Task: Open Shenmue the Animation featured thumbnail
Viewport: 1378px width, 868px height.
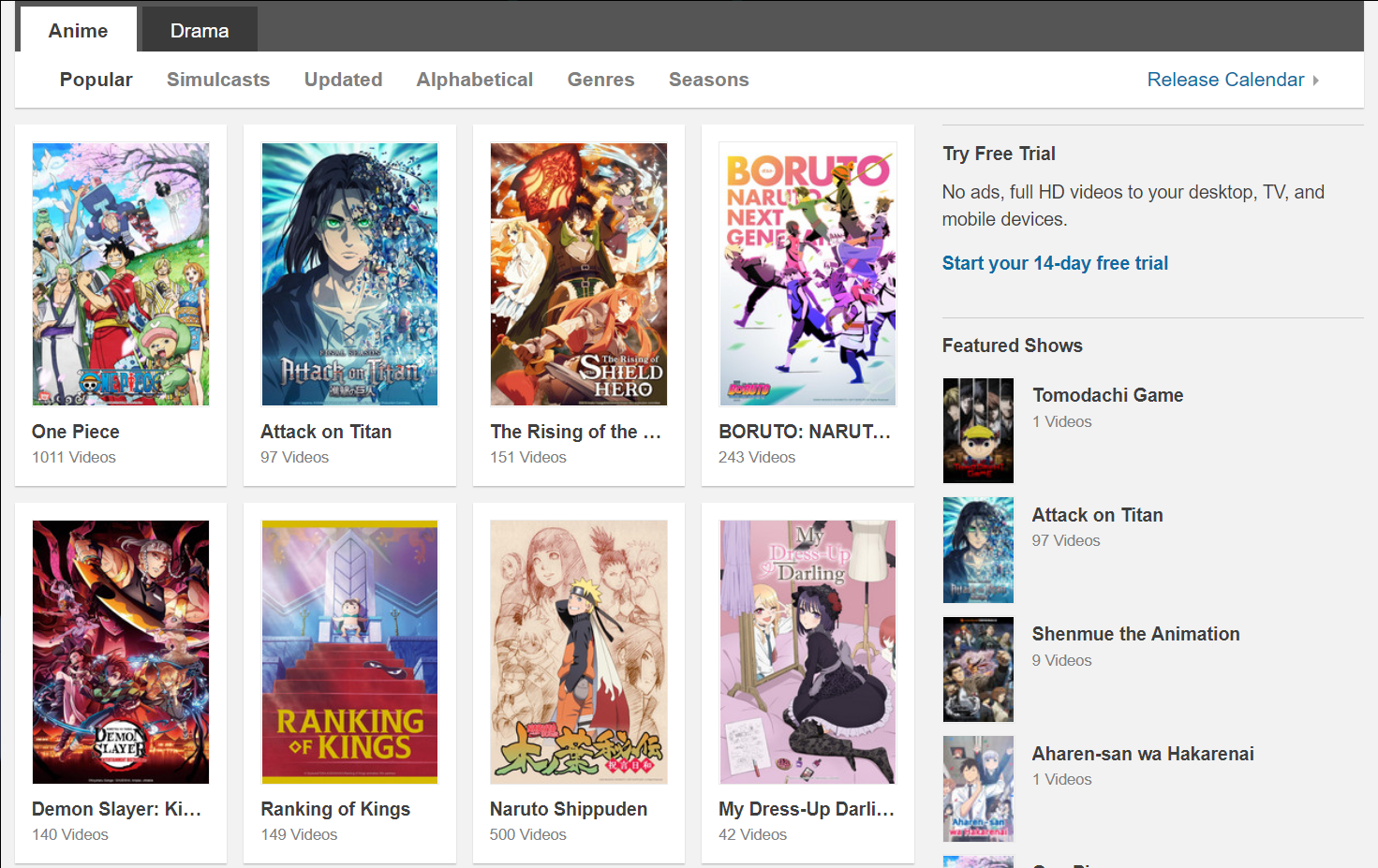Action: click(x=978, y=669)
